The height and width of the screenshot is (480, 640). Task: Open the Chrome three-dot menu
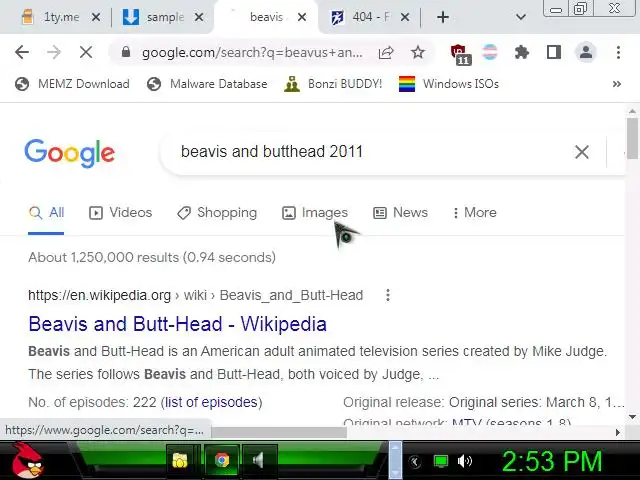[x=618, y=52]
